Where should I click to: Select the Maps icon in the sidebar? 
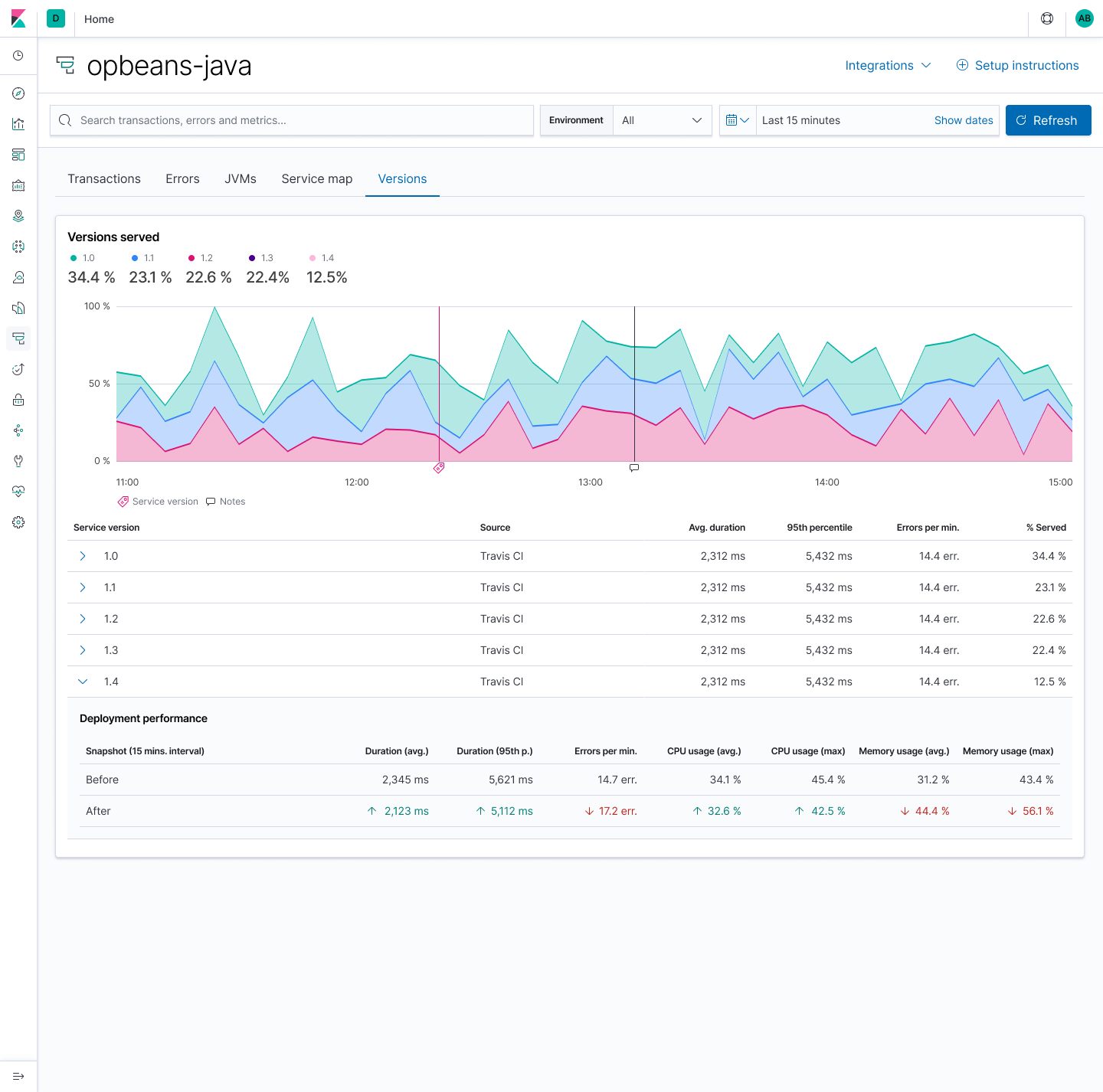(x=18, y=216)
